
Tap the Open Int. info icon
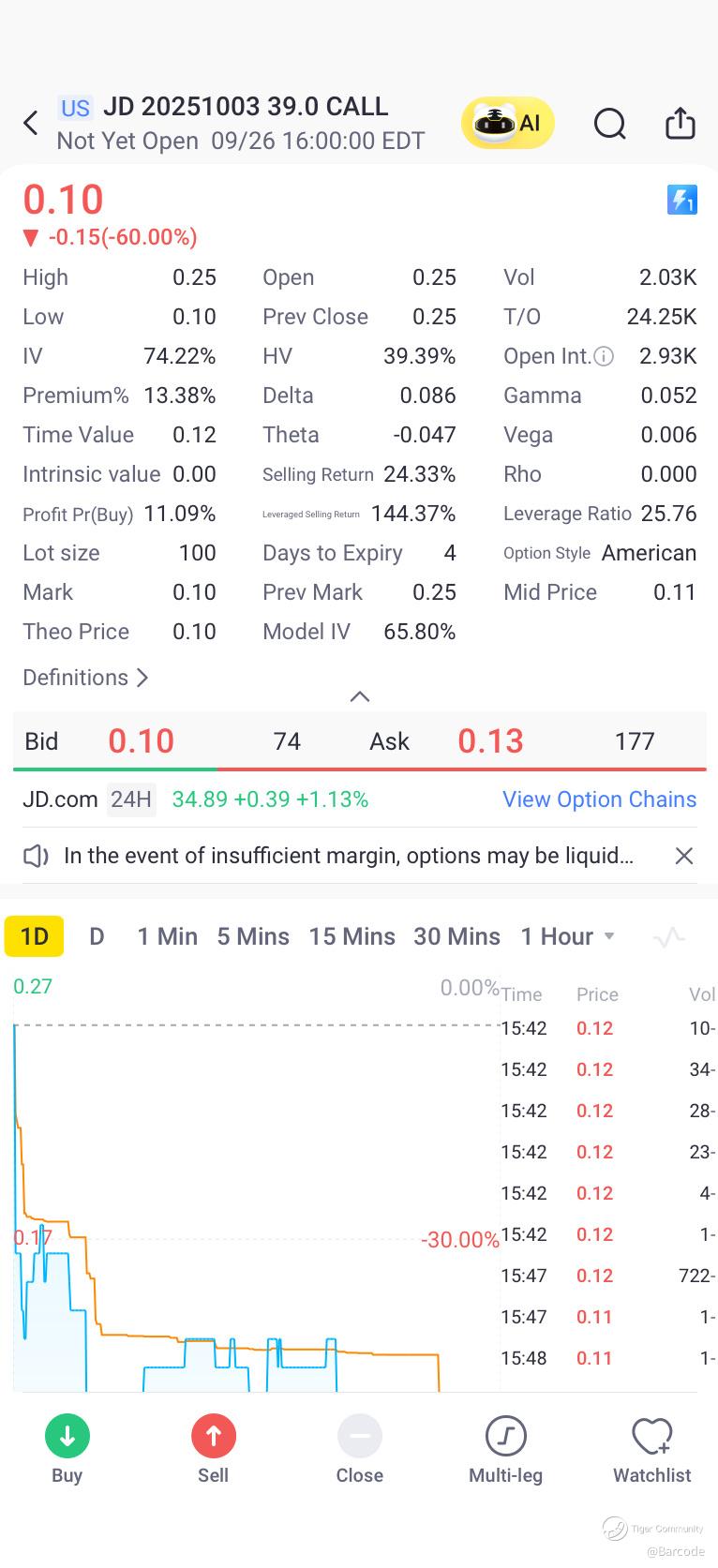(605, 357)
